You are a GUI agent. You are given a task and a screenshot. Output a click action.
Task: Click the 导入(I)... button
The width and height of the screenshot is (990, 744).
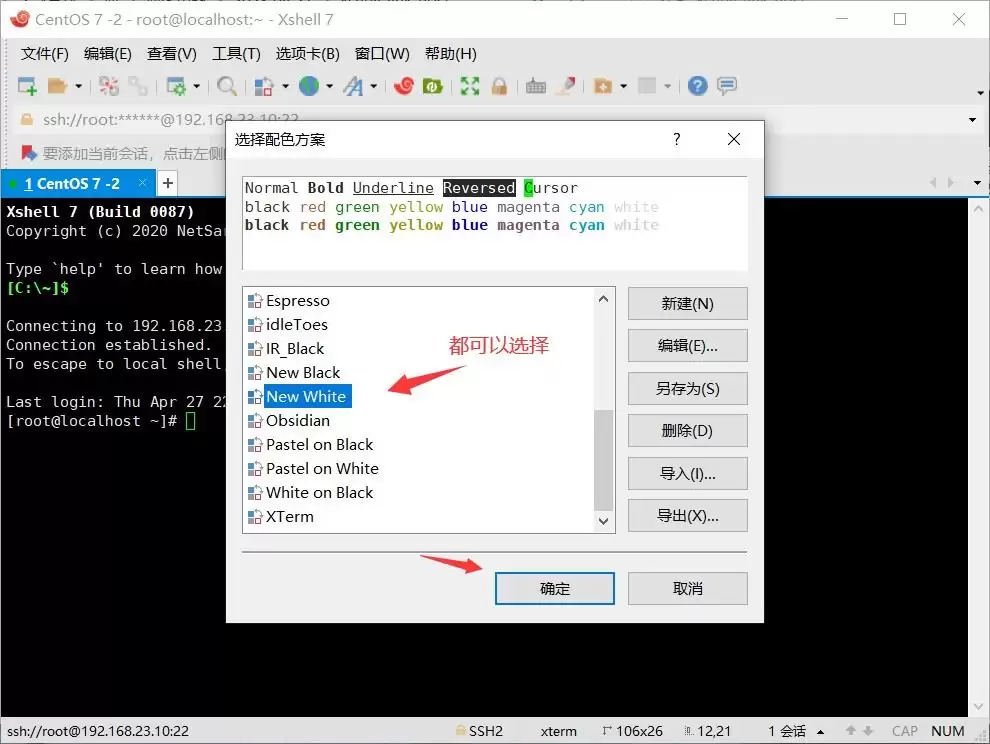pyautogui.click(x=688, y=474)
